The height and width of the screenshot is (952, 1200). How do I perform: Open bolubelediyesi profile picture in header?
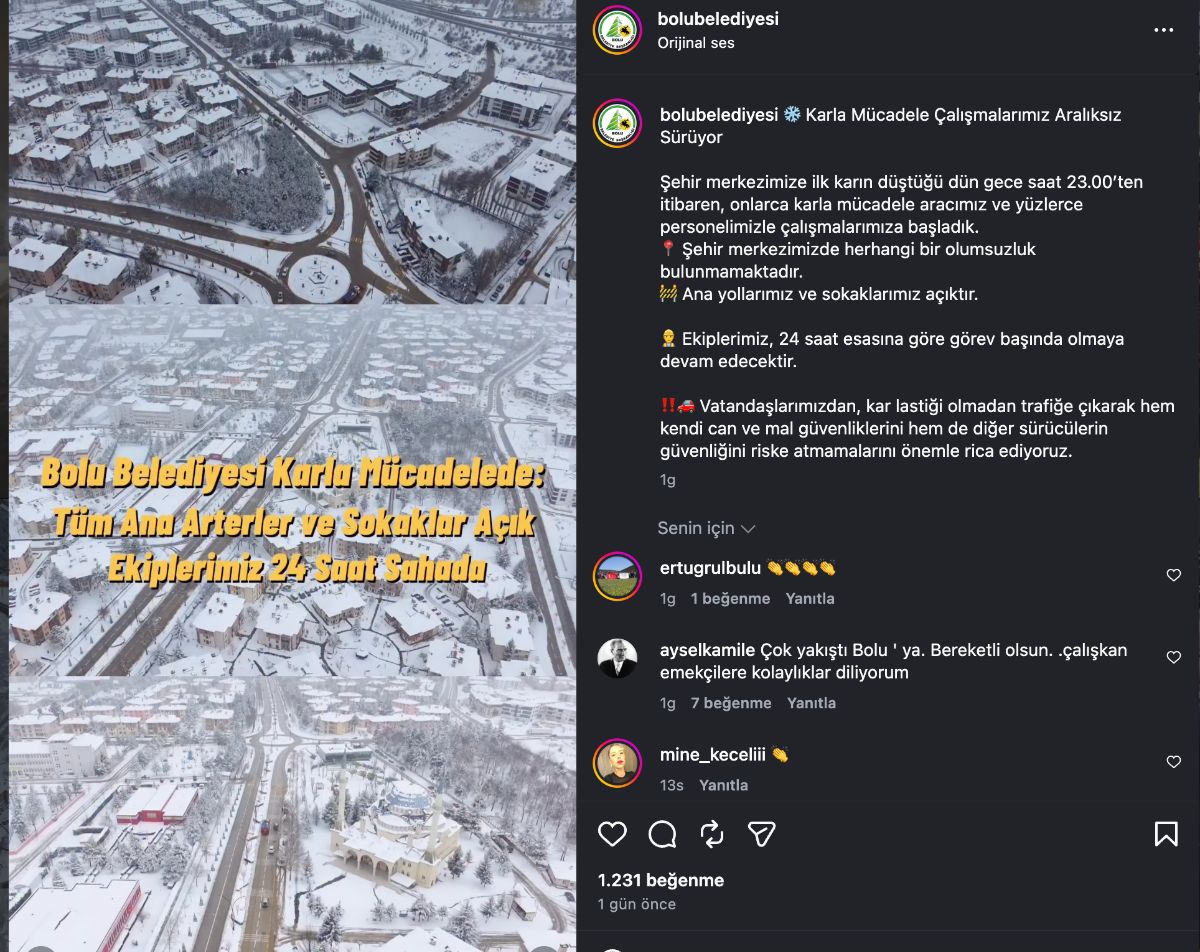pos(617,30)
